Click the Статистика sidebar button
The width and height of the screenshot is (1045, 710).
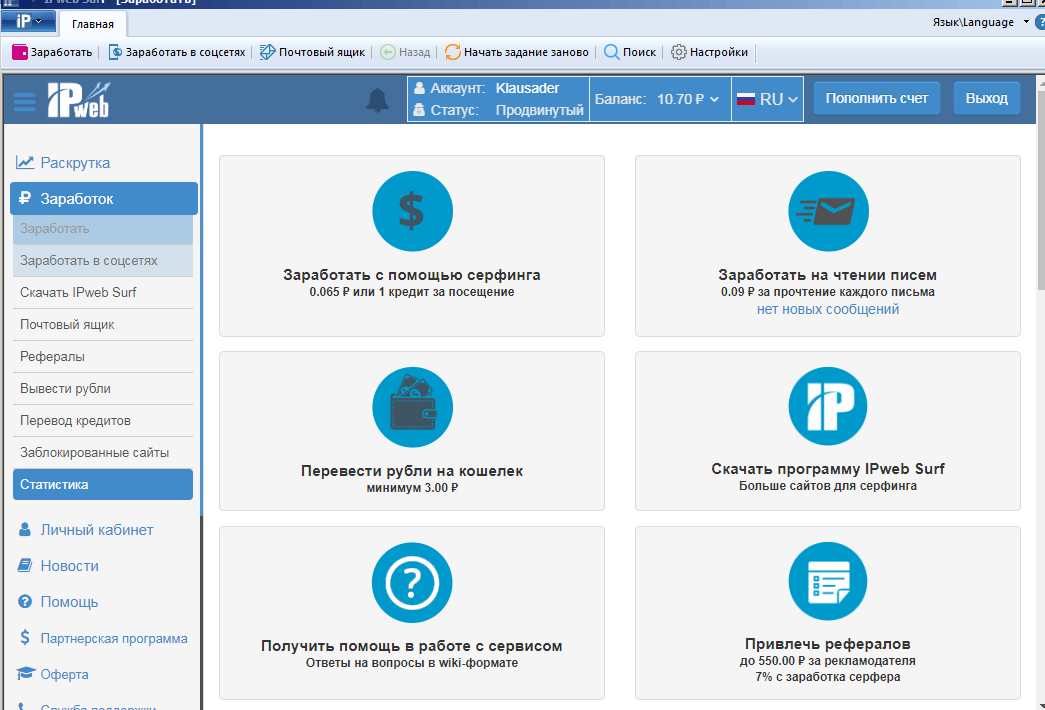pyautogui.click(x=103, y=485)
